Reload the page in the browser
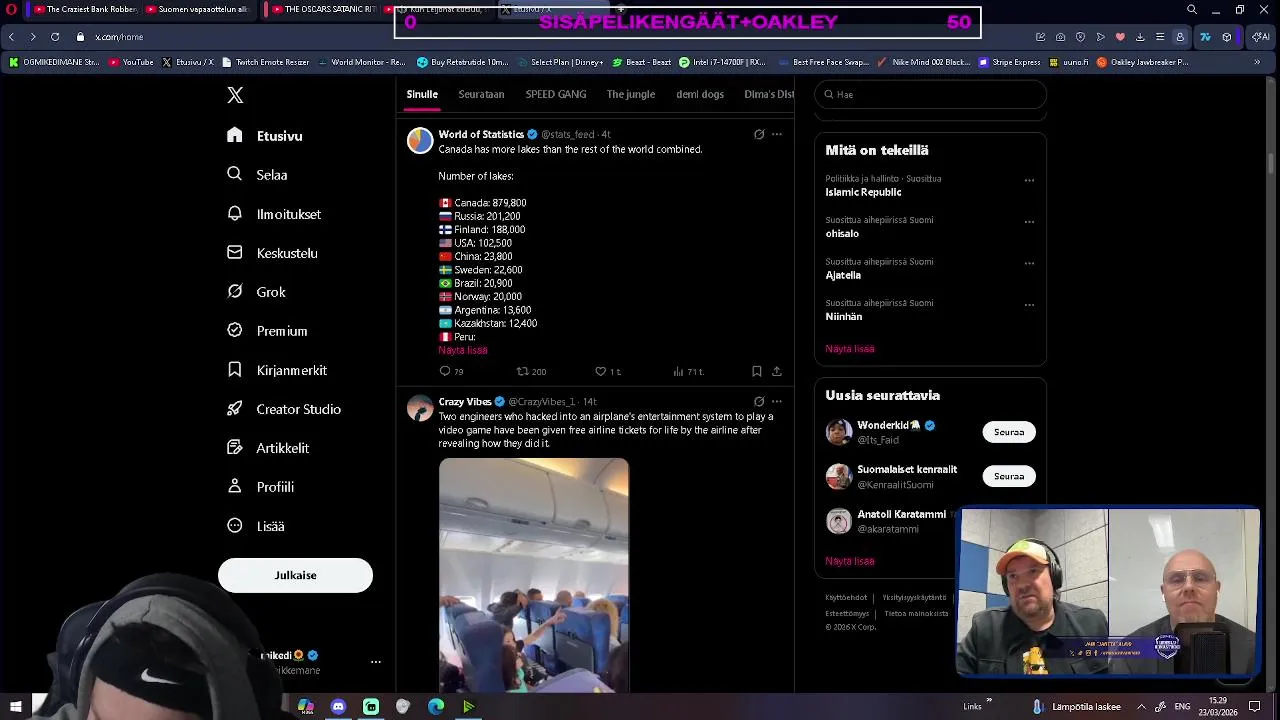 55,37
